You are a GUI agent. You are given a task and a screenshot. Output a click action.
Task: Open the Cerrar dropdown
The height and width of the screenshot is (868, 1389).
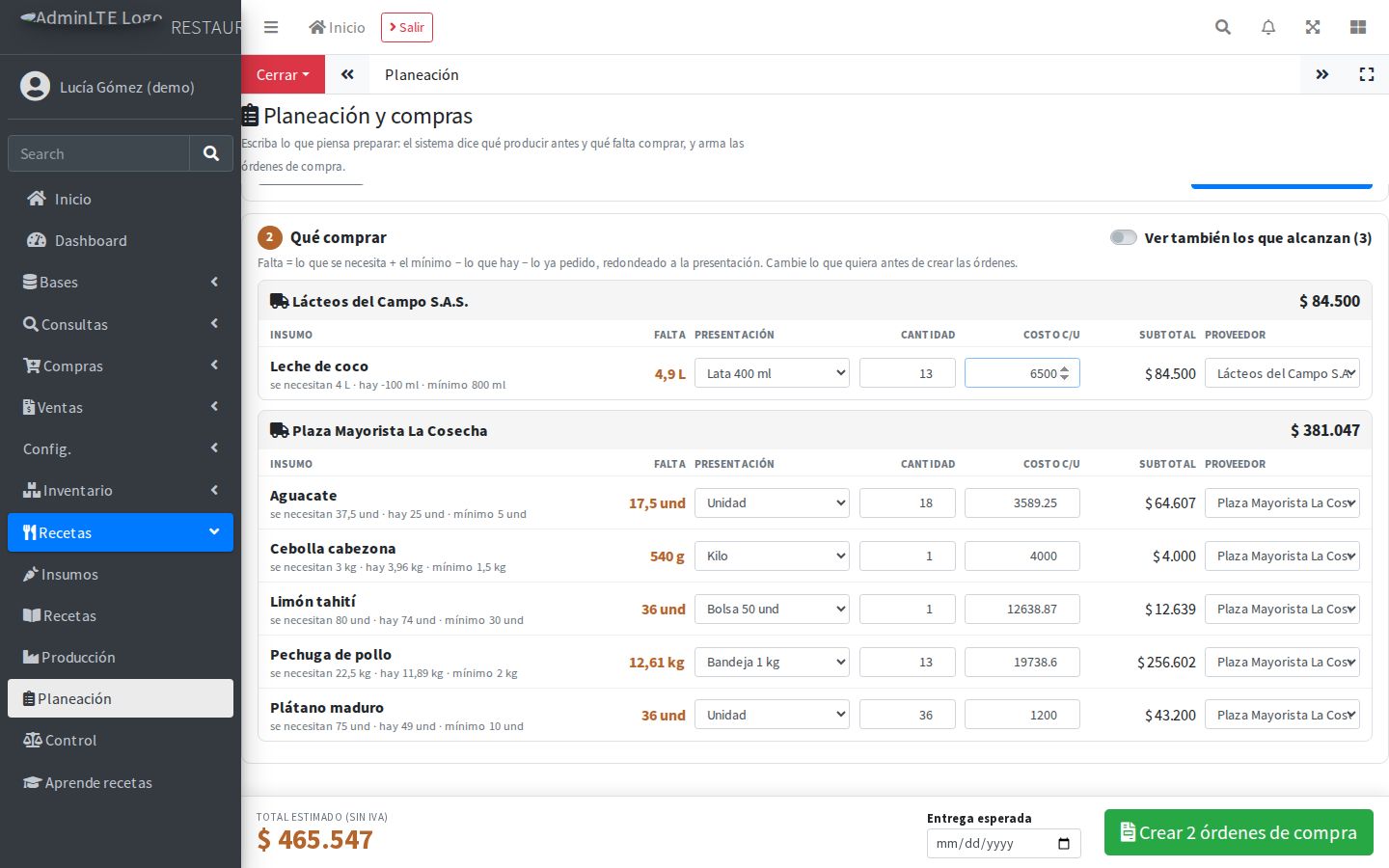(283, 74)
